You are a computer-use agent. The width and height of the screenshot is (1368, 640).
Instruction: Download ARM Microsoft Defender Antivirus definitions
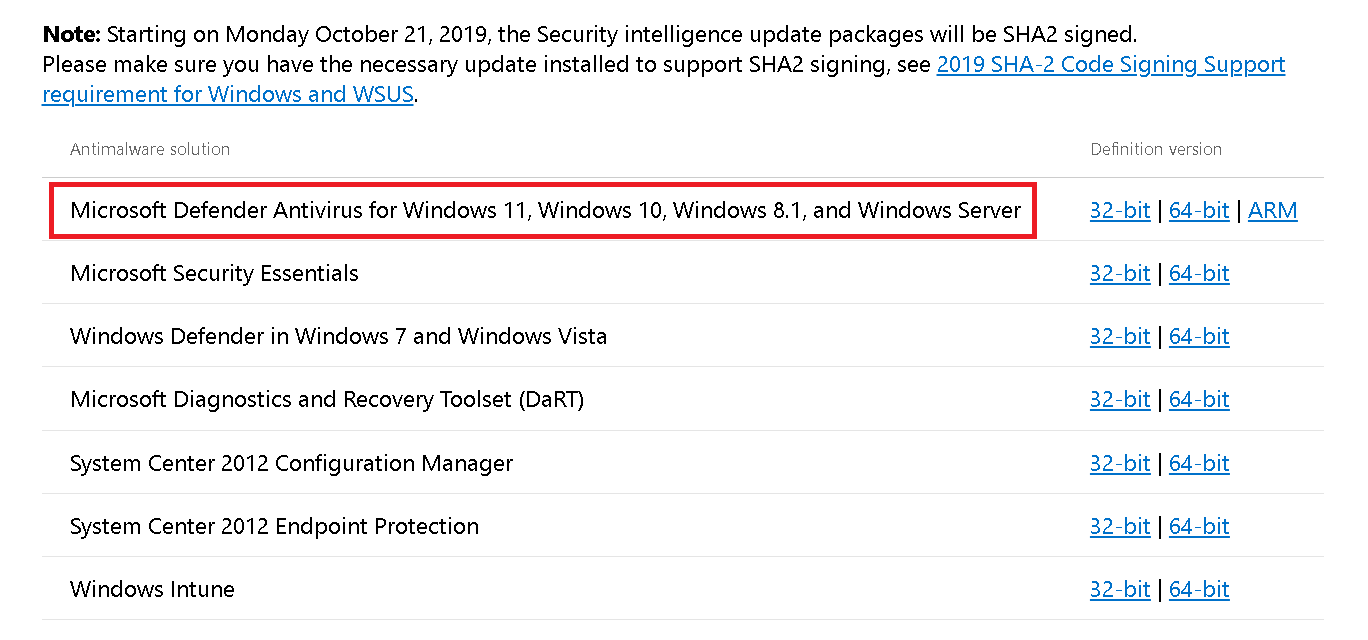(1272, 211)
